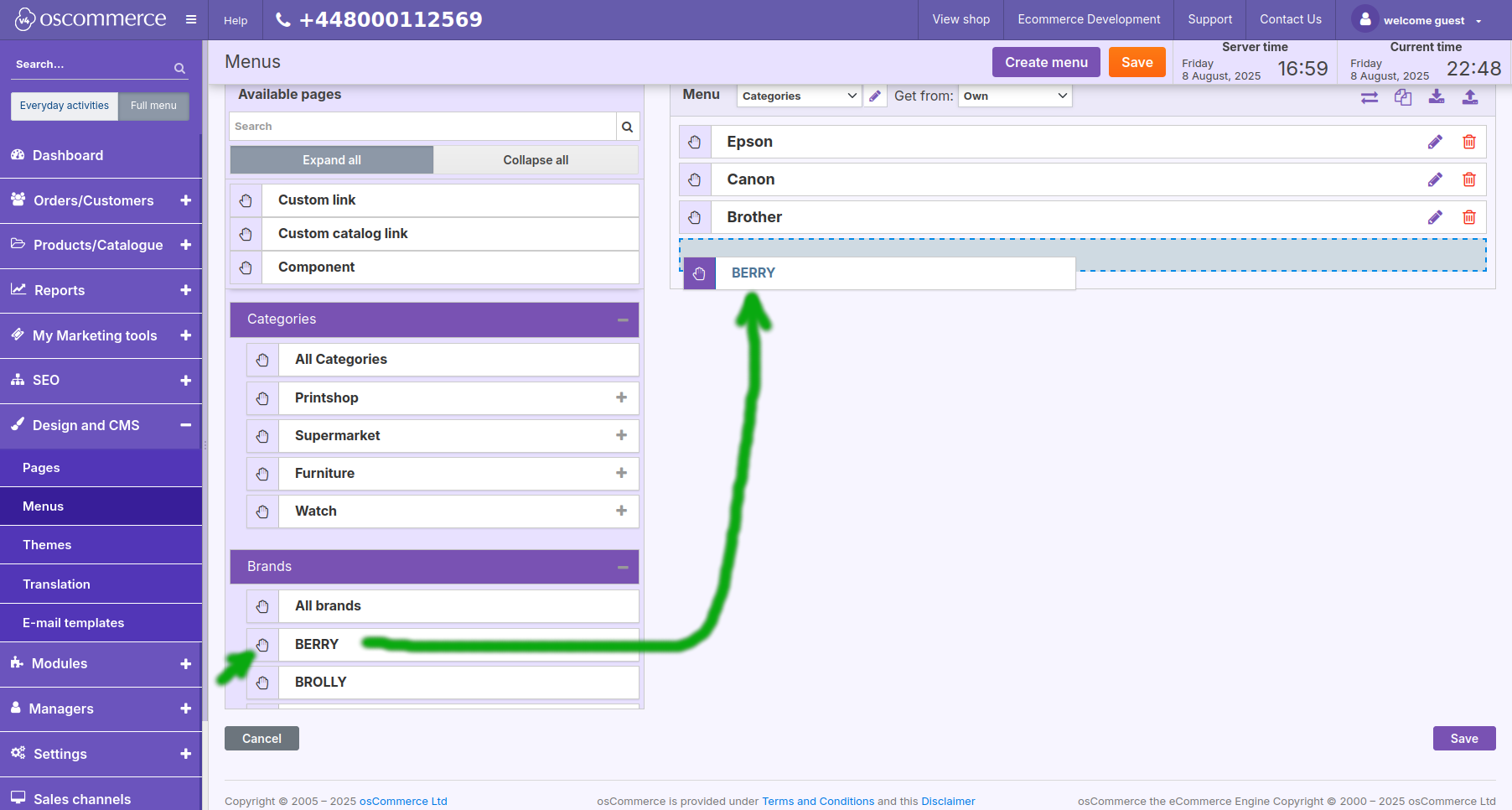Image resolution: width=1512 pixels, height=810 pixels.
Task: Click the upload/export icon in Menu toolbar
Action: pyautogui.click(x=1470, y=96)
